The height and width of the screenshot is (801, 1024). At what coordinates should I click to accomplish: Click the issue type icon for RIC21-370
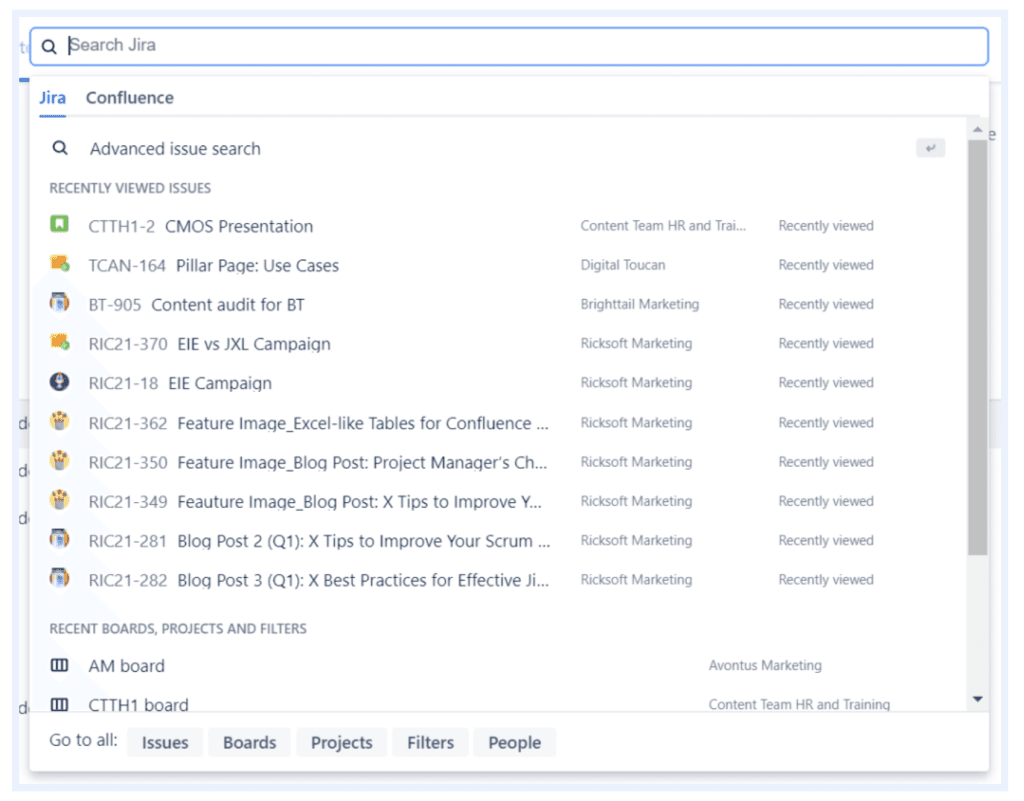coord(60,342)
